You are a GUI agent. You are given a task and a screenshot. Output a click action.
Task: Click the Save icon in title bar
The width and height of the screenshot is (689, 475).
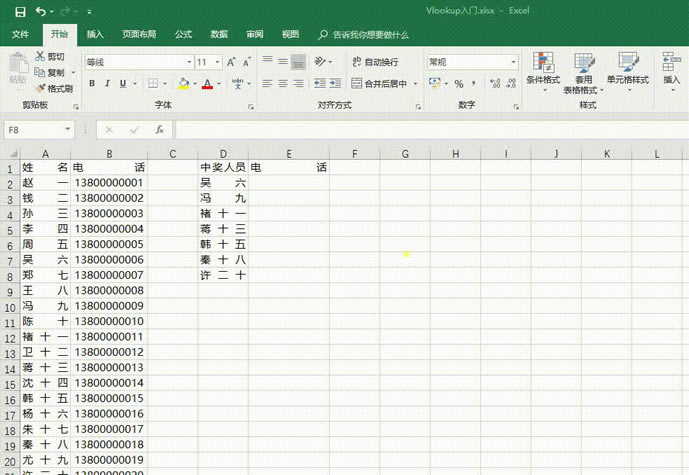(20, 12)
